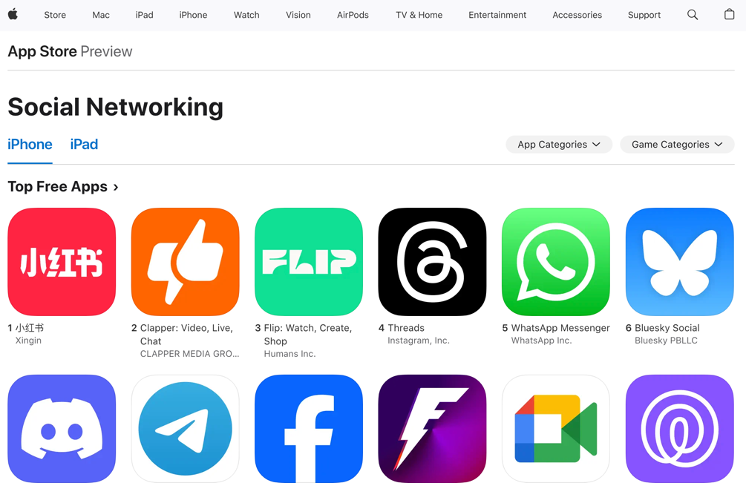Expand the Top Free Apps list
The image size is (746, 484).
63,187
